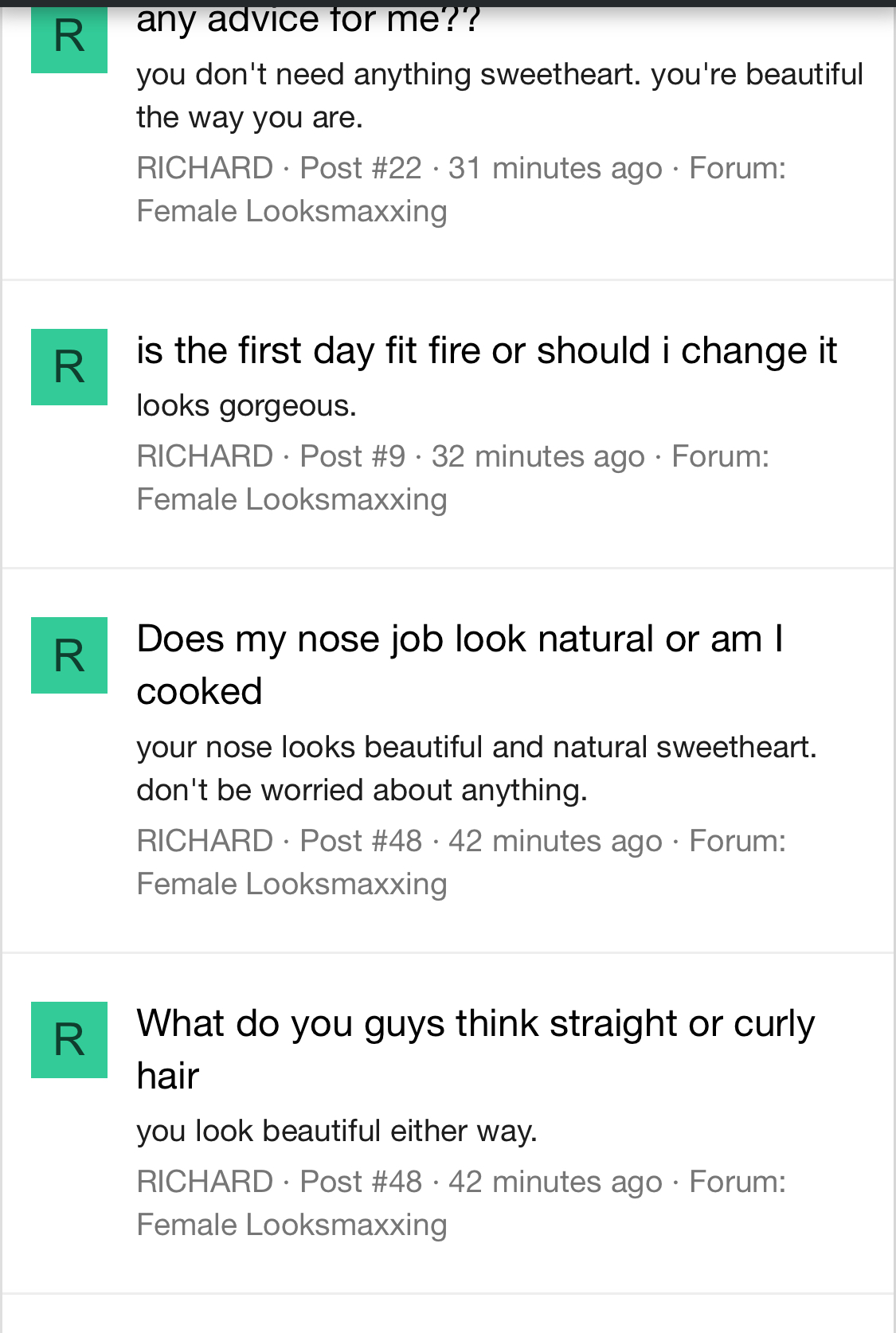Open the "any advice for me??" thread title
Image resolution: width=896 pixels, height=1333 pixels.
click(x=308, y=21)
